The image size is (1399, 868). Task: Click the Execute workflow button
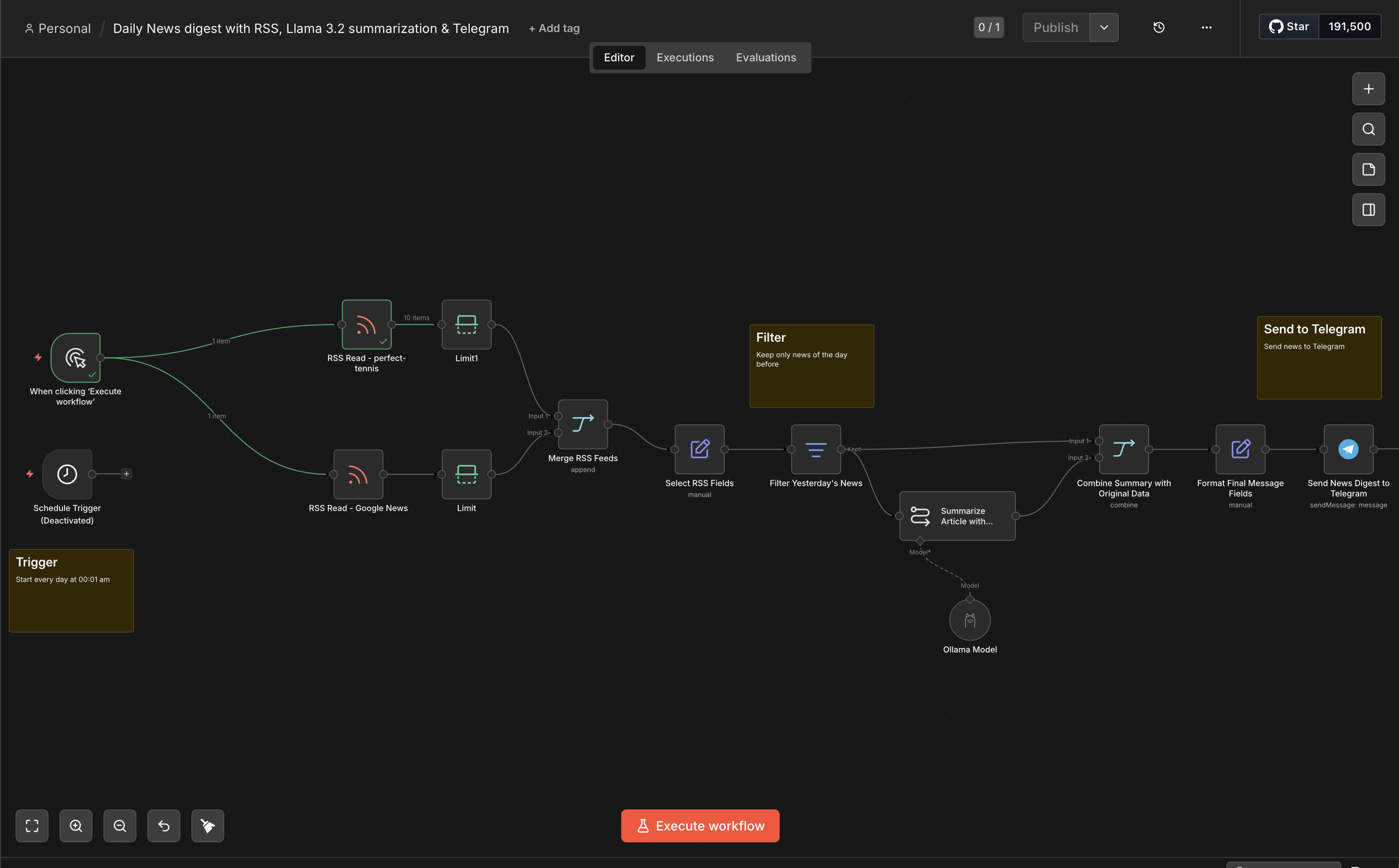click(700, 825)
